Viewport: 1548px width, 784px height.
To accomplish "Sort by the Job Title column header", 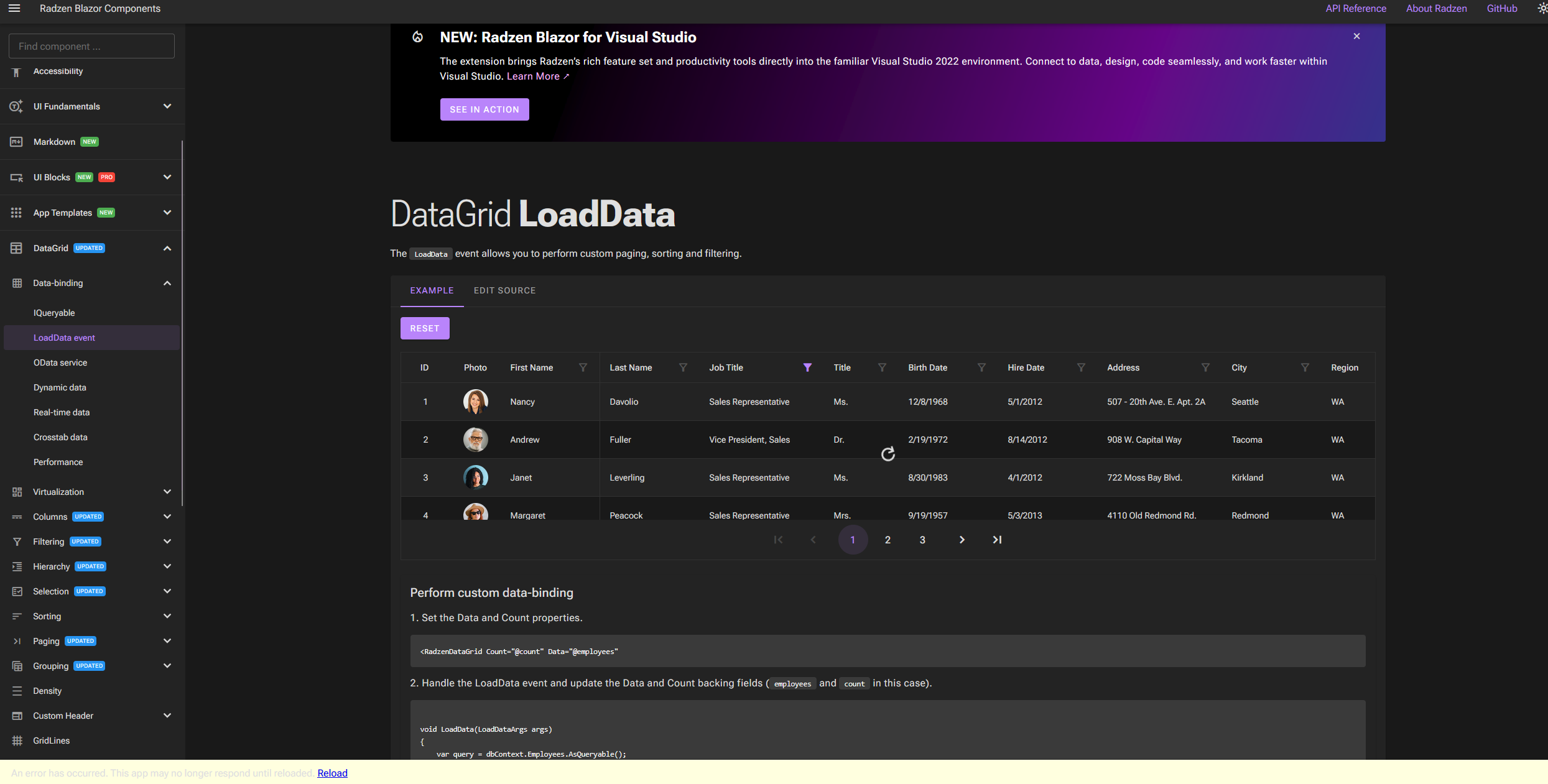I will pos(726,367).
